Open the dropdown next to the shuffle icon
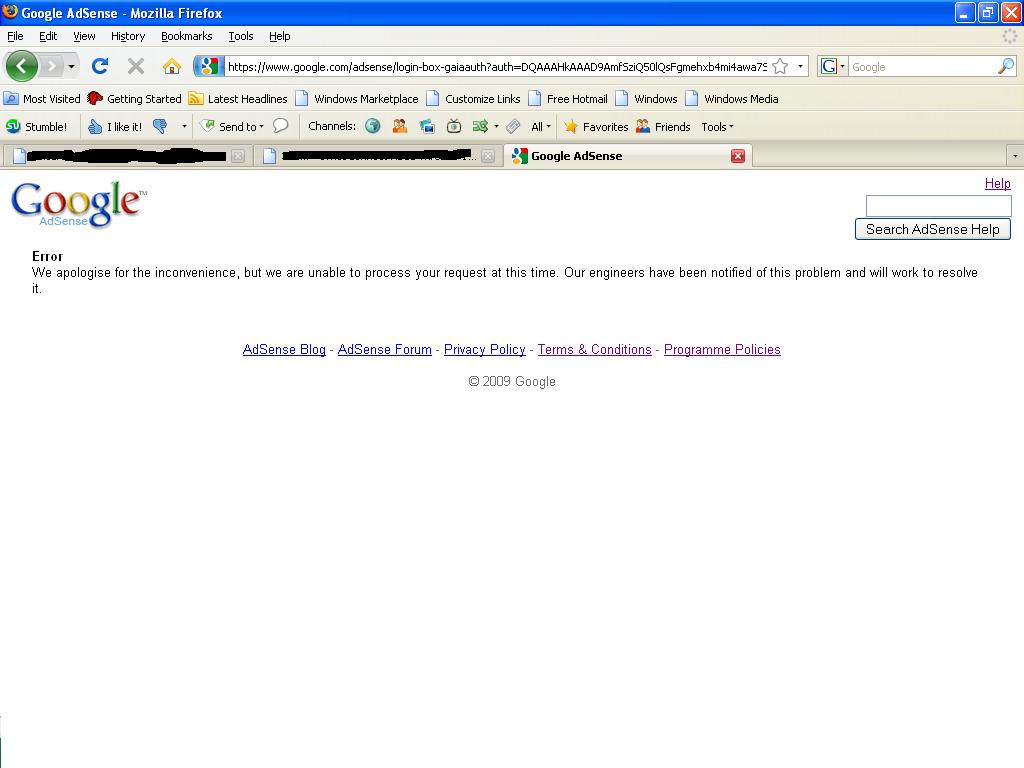This screenshot has height=768, width=1024. [x=496, y=127]
